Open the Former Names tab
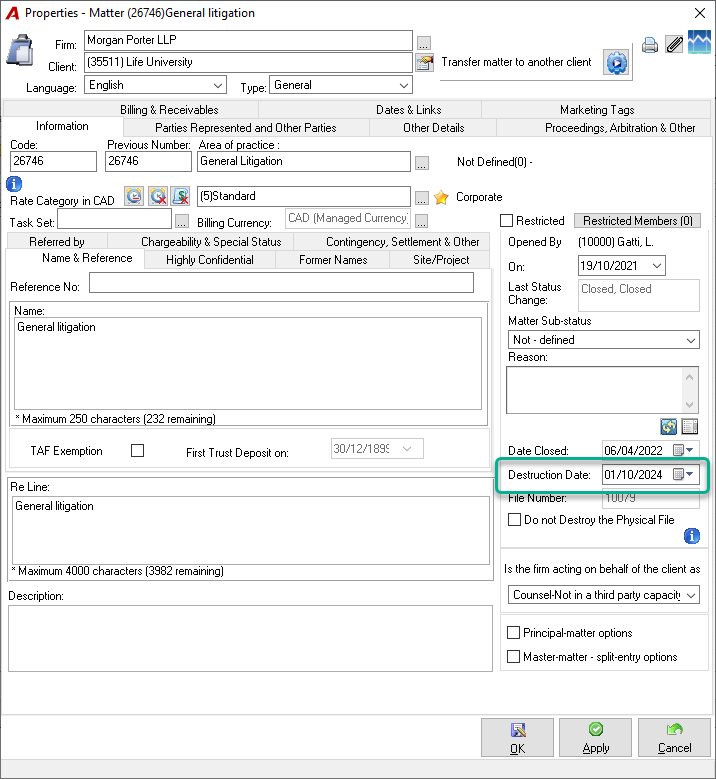 tap(333, 260)
